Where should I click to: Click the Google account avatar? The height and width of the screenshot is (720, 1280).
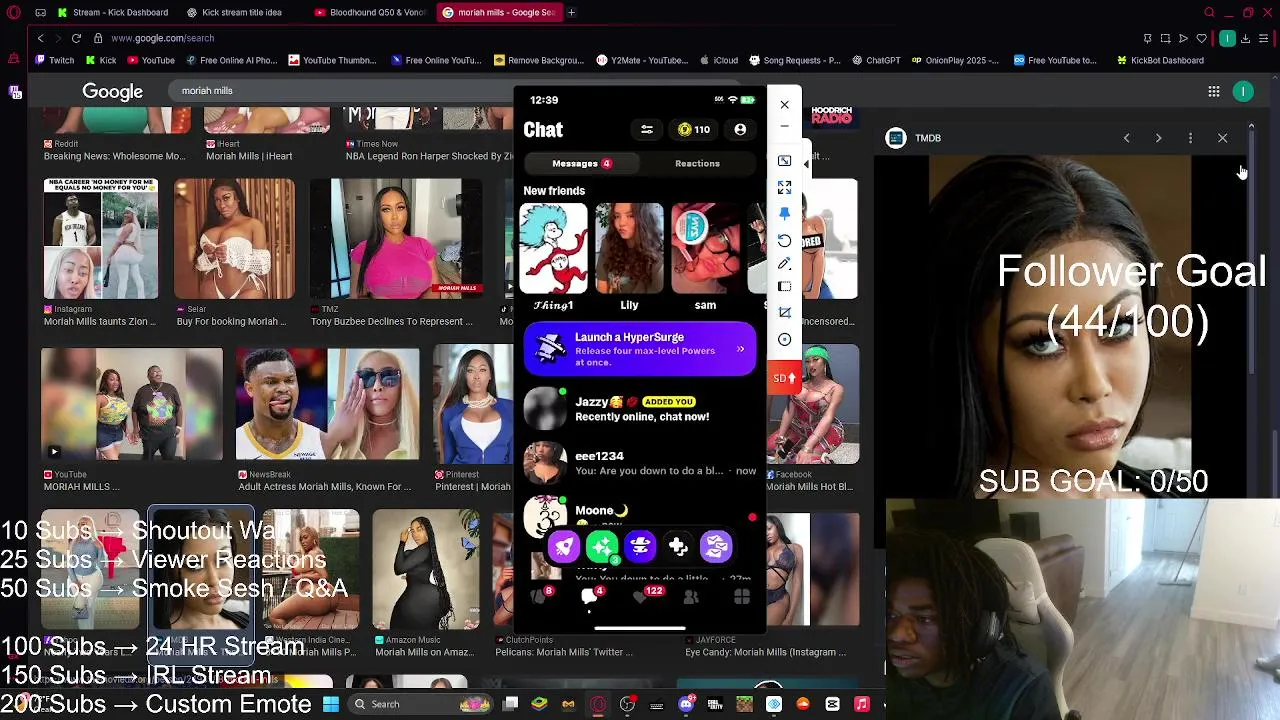pos(1243,92)
